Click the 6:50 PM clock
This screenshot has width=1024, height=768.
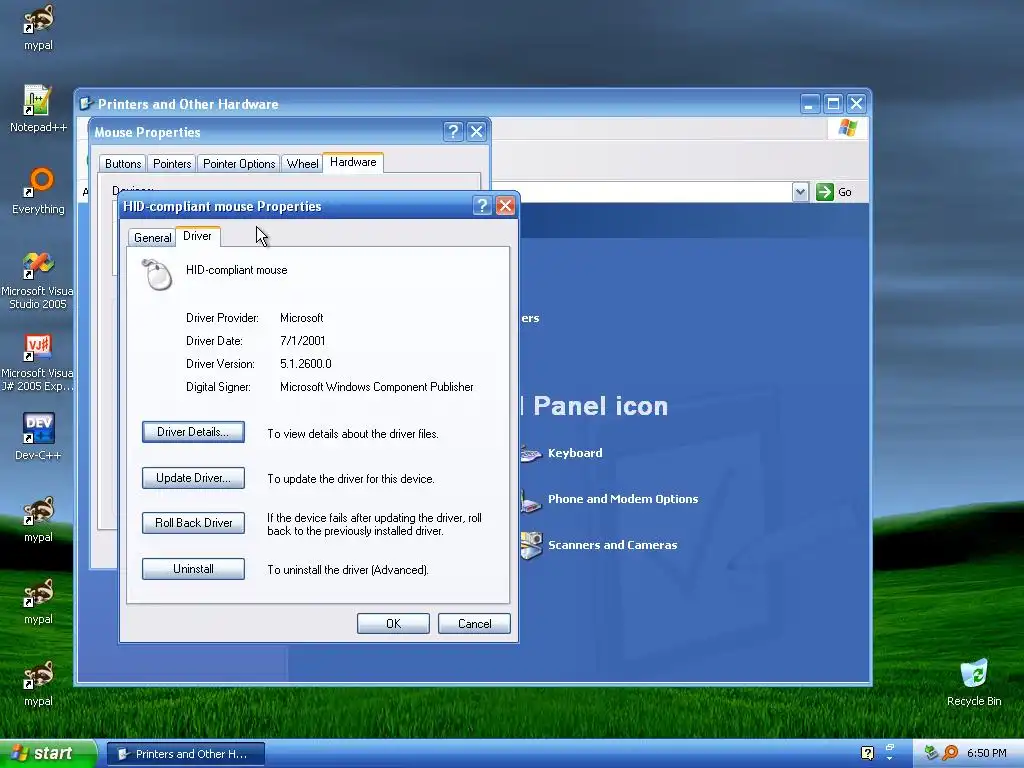tap(986, 753)
